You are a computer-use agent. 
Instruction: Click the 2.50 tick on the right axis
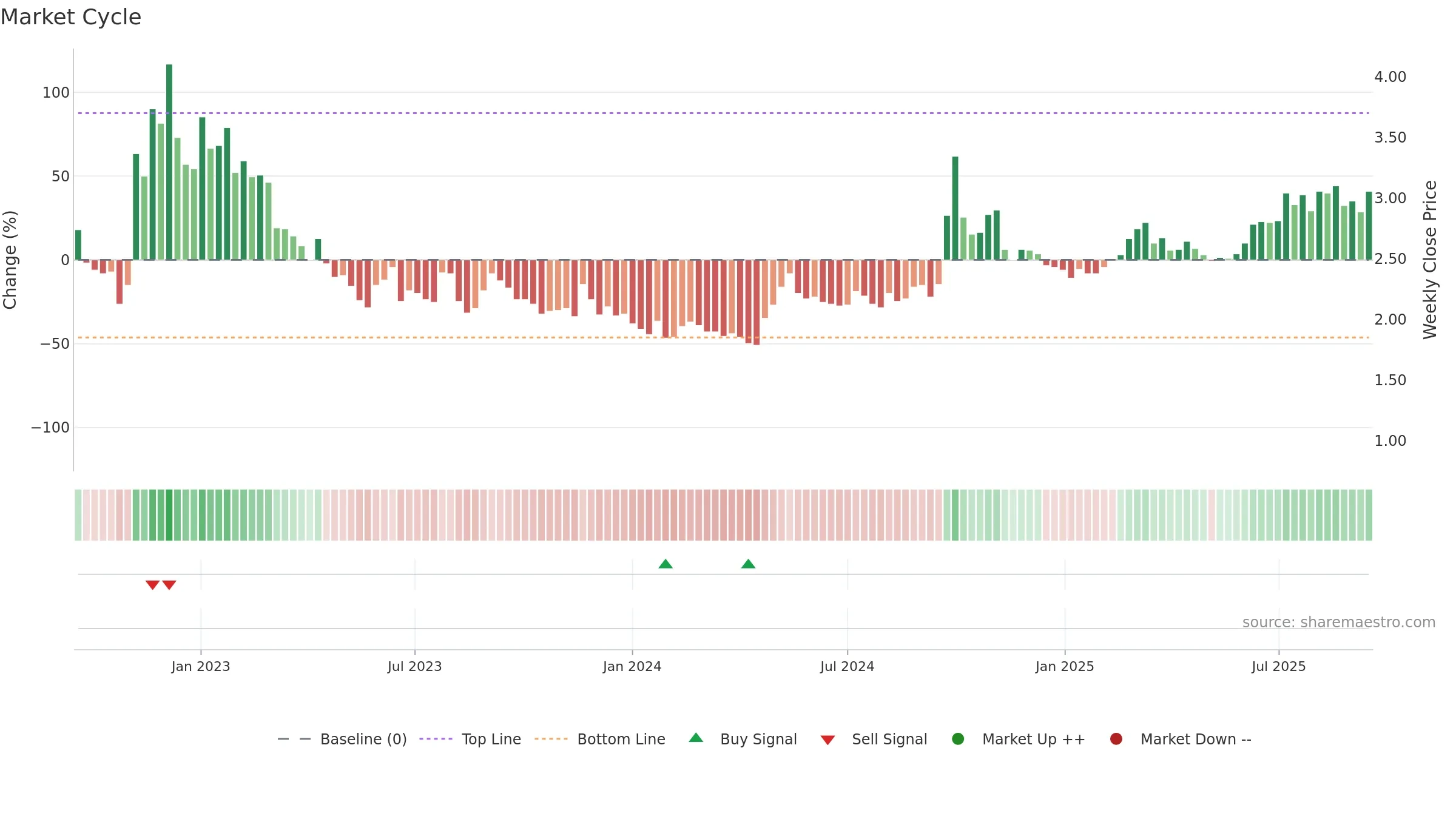[x=1390, y=258]
